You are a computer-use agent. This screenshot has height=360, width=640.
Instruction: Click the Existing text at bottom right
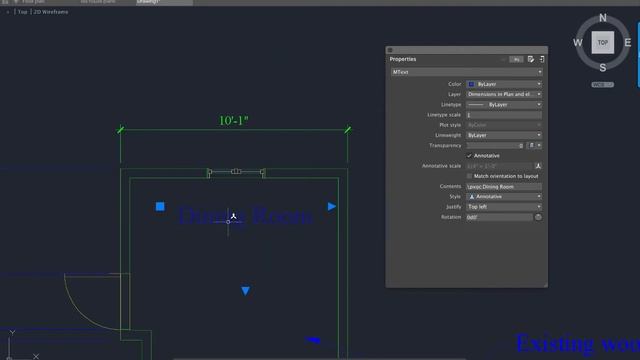pos(554,343)
